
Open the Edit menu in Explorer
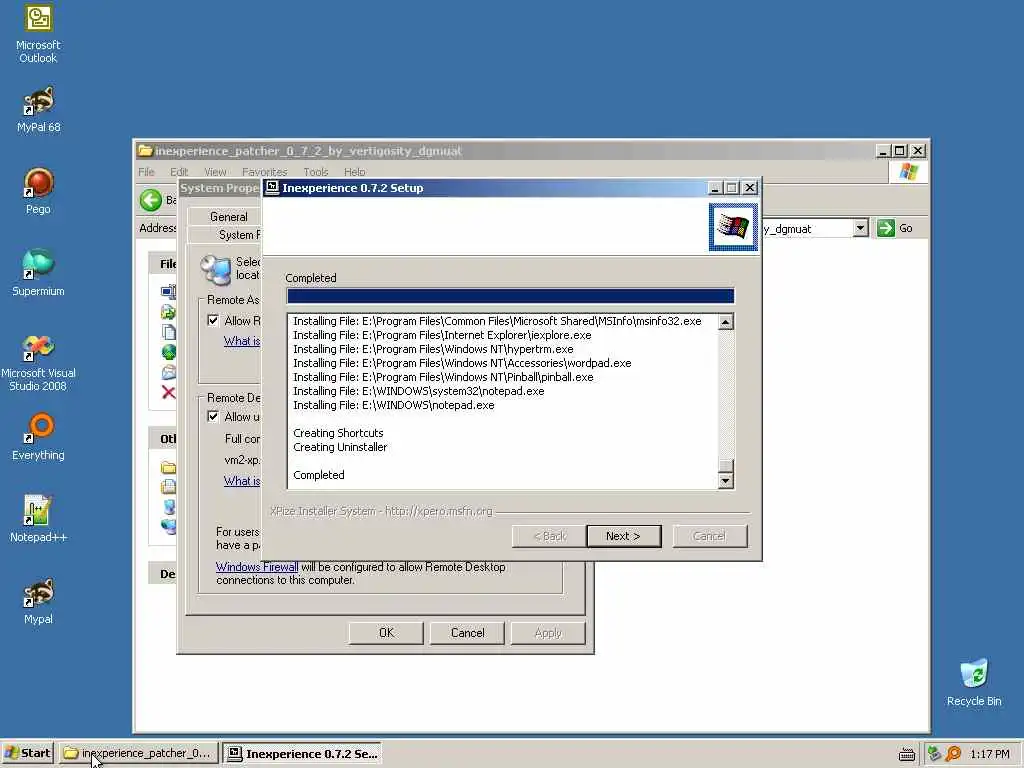pos(179,172)
